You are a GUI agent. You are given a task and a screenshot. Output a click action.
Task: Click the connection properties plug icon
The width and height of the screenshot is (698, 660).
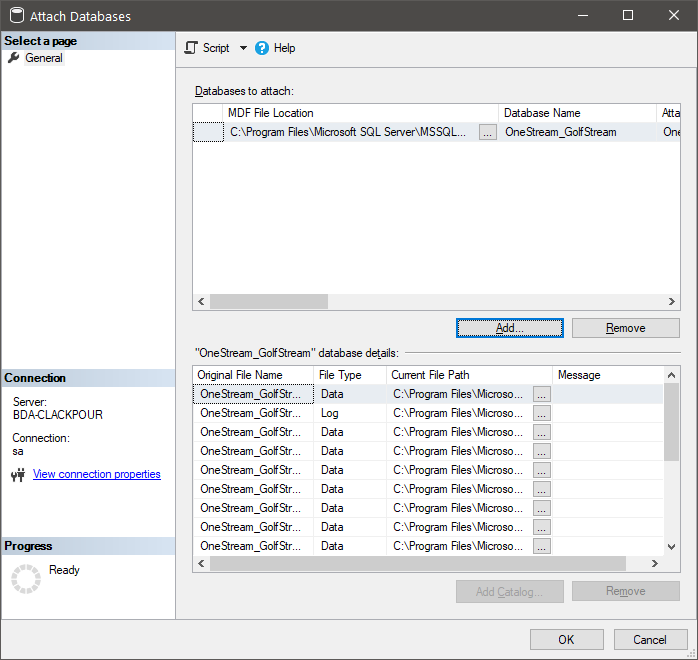coord(18,475)
